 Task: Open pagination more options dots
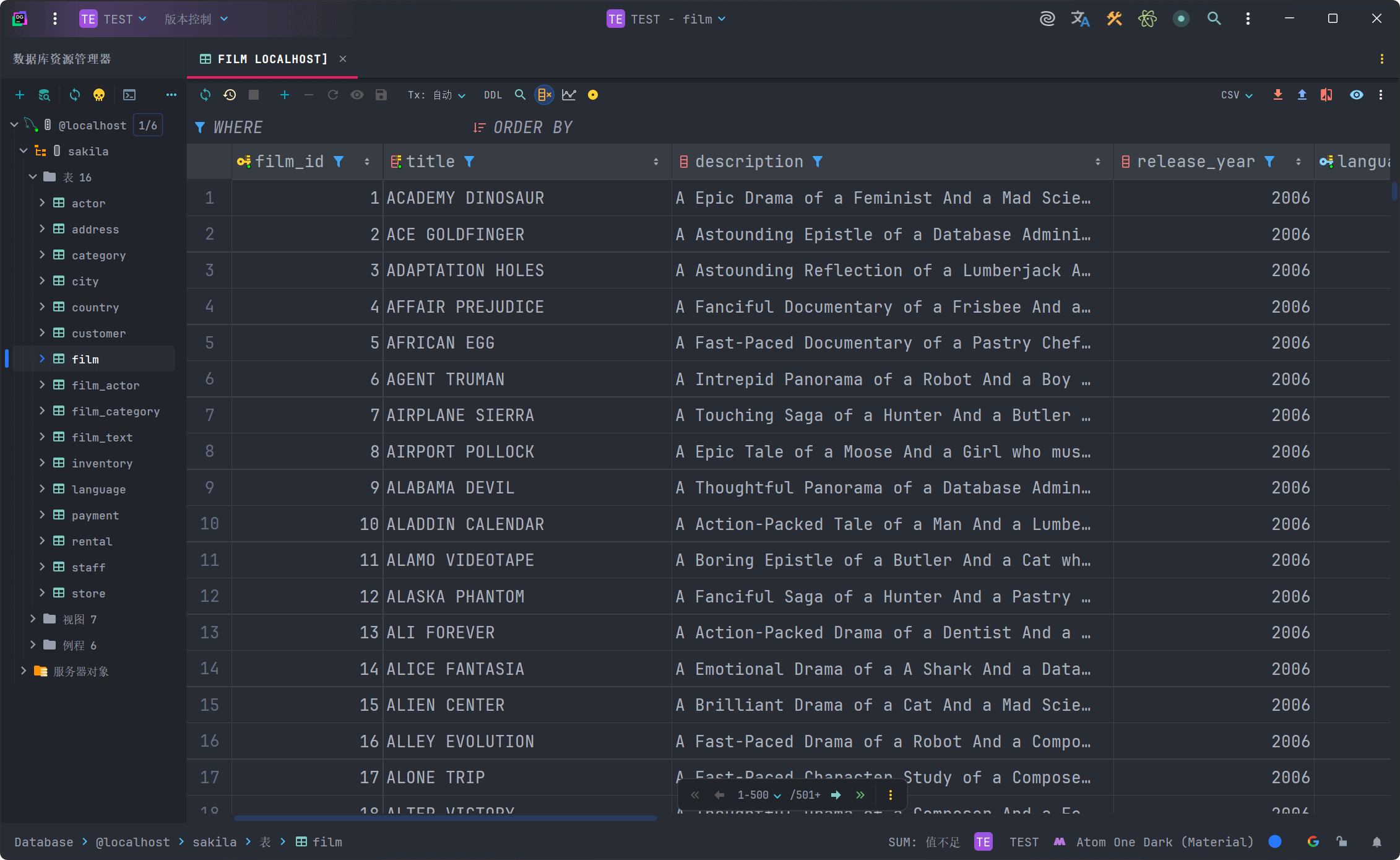pos(891,795)
